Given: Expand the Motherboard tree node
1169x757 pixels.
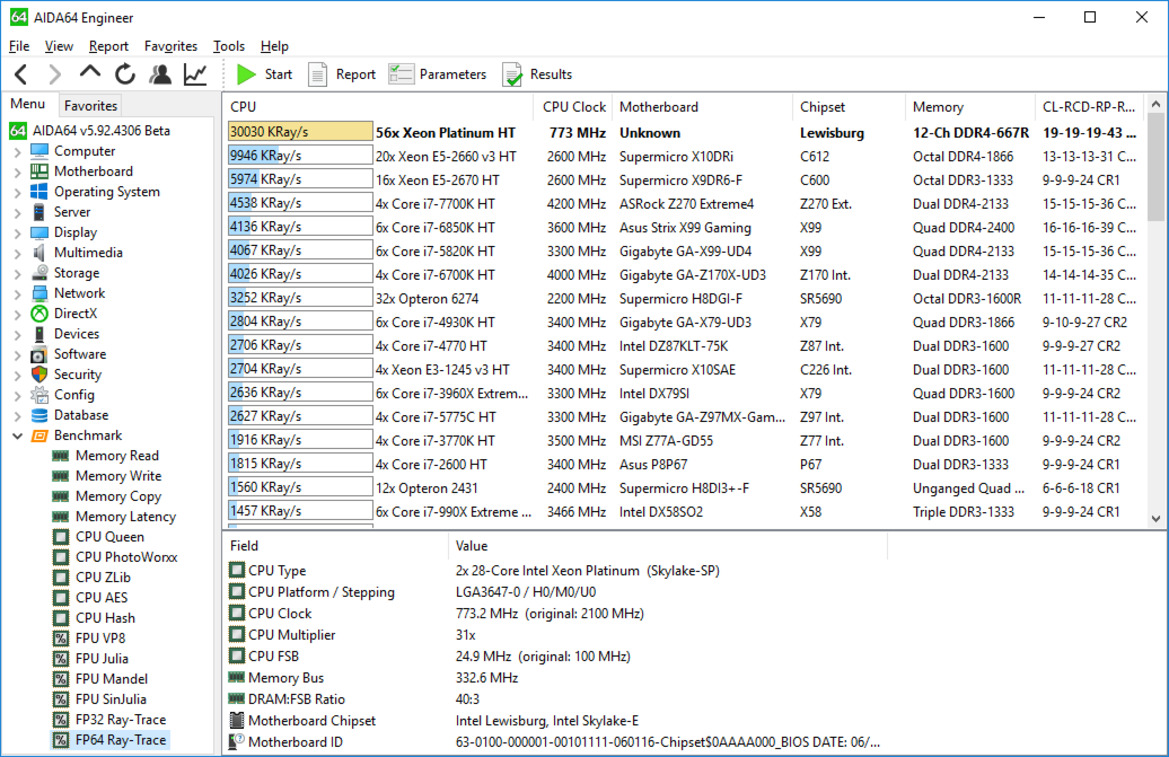Looking at the screenshot, I should point(17,172).
